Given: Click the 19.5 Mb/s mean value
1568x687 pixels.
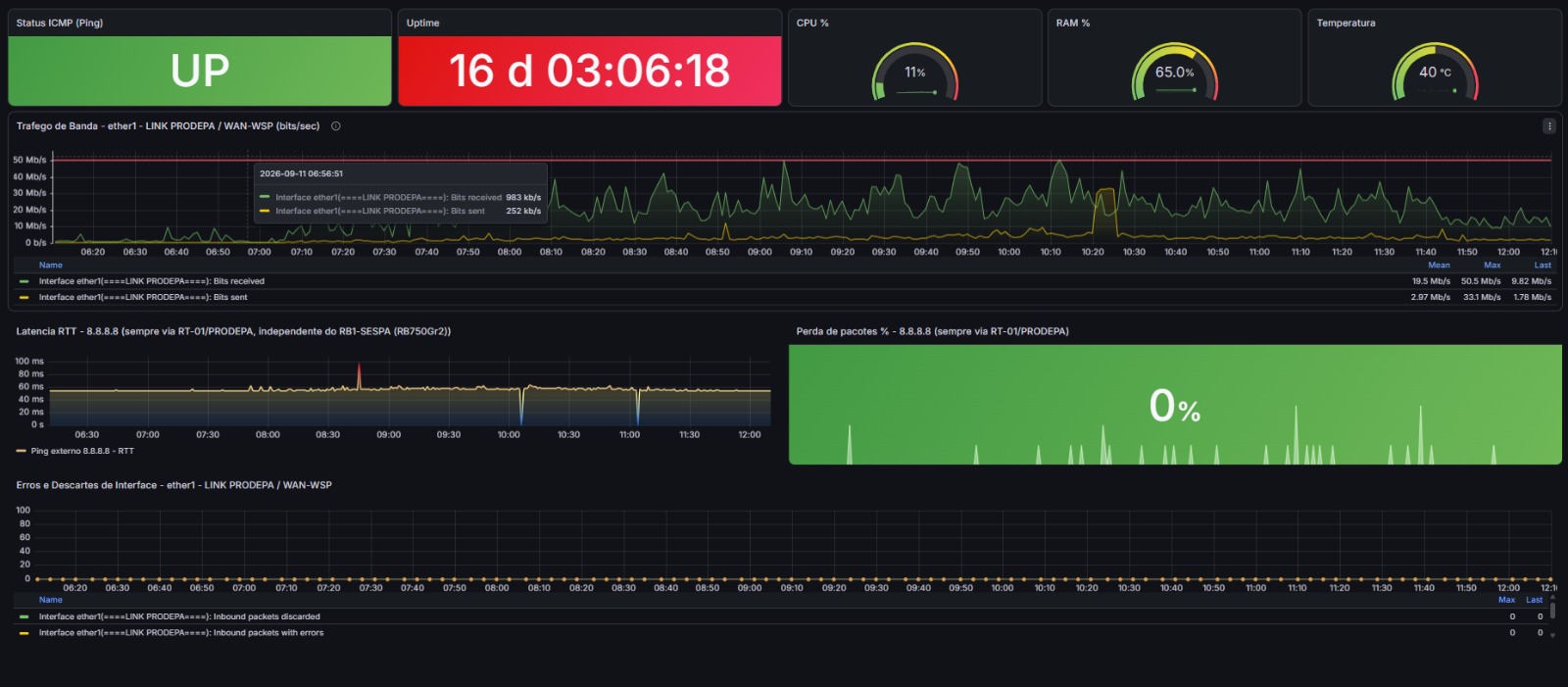Looking at the screenshot, I should pyautogui.click(x=1431, y=281).
